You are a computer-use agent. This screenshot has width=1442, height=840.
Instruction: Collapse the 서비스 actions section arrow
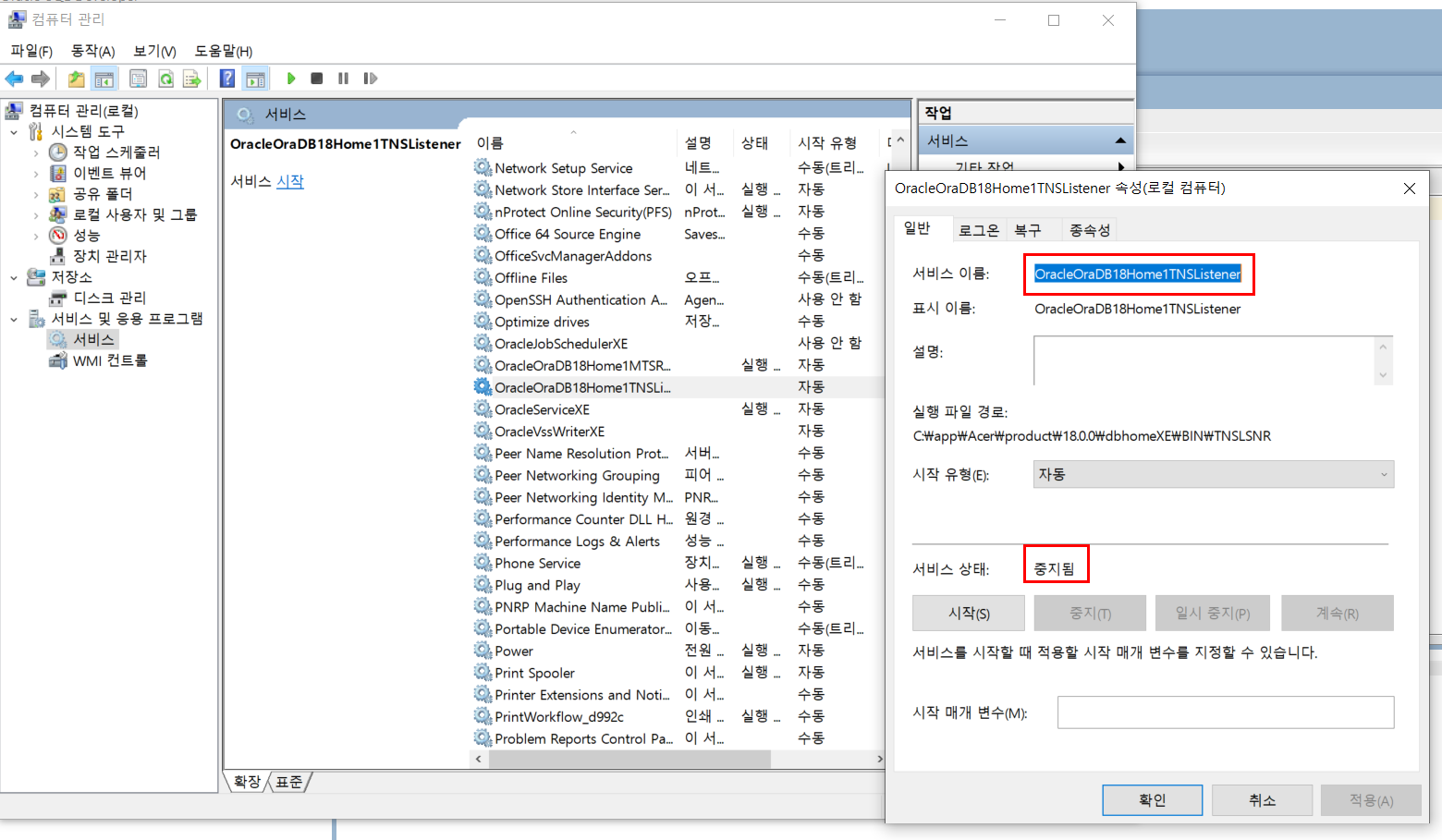[x=1120, y=140]
